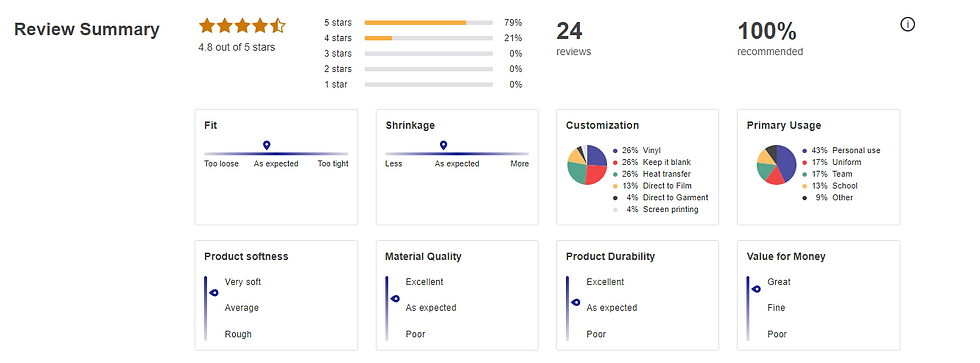Screen dimensions: 980x363
Task: Click the 4.8 out of 5 stars text
Action: 236,47
